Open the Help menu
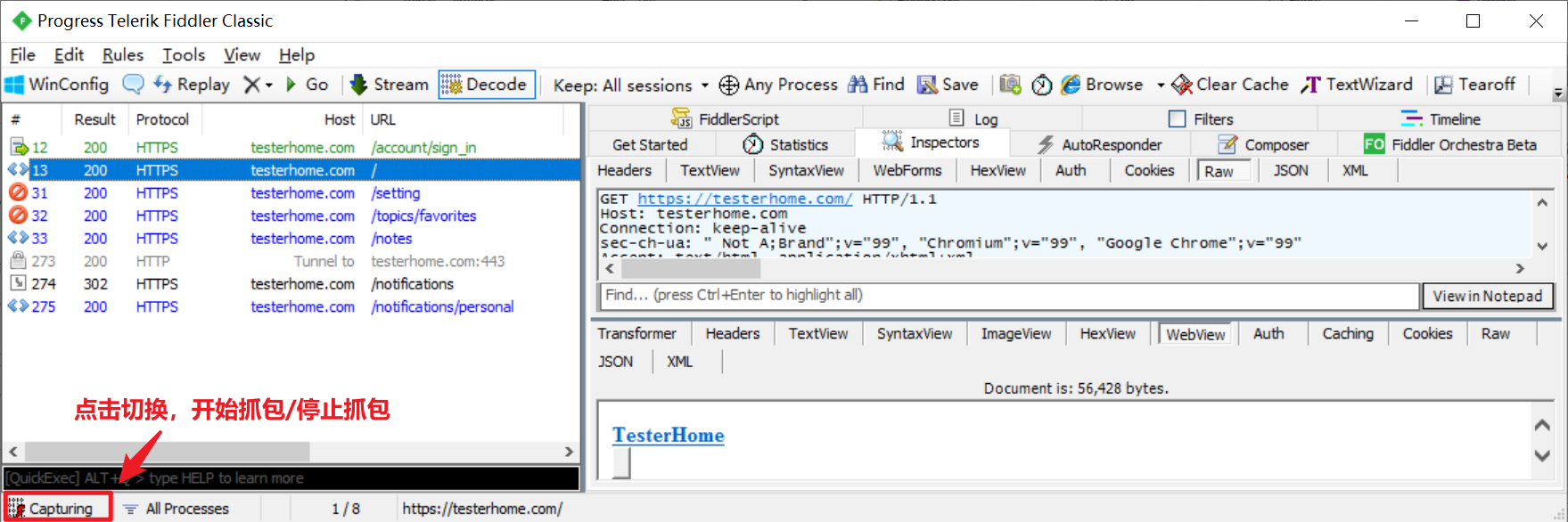This screenshot has height=522, width=1568. tap(297, 55)
